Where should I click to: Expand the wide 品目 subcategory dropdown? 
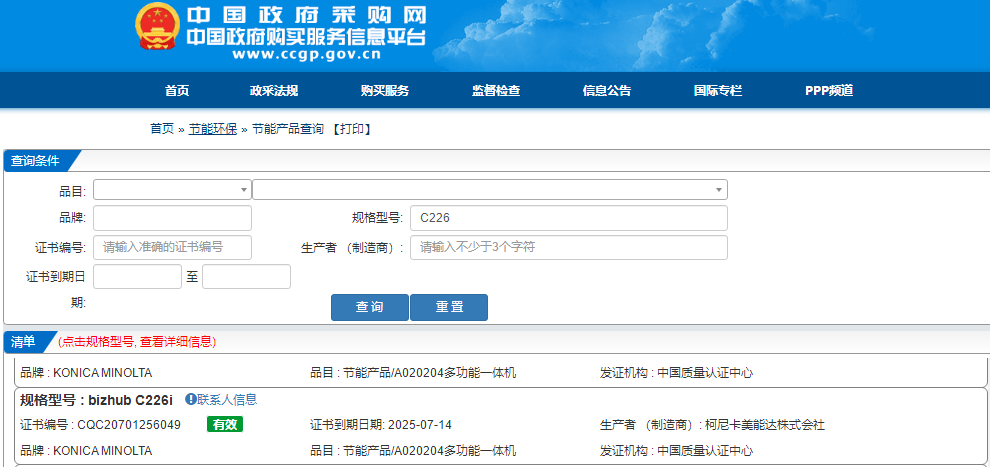pos(490,189)
